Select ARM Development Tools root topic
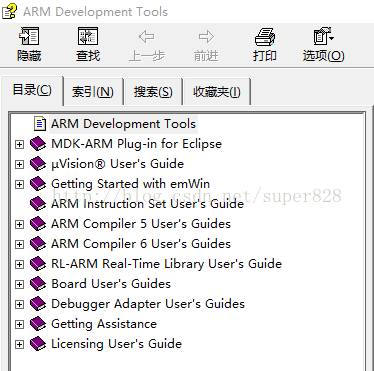The image size is (374, 371). click(123, 124)
